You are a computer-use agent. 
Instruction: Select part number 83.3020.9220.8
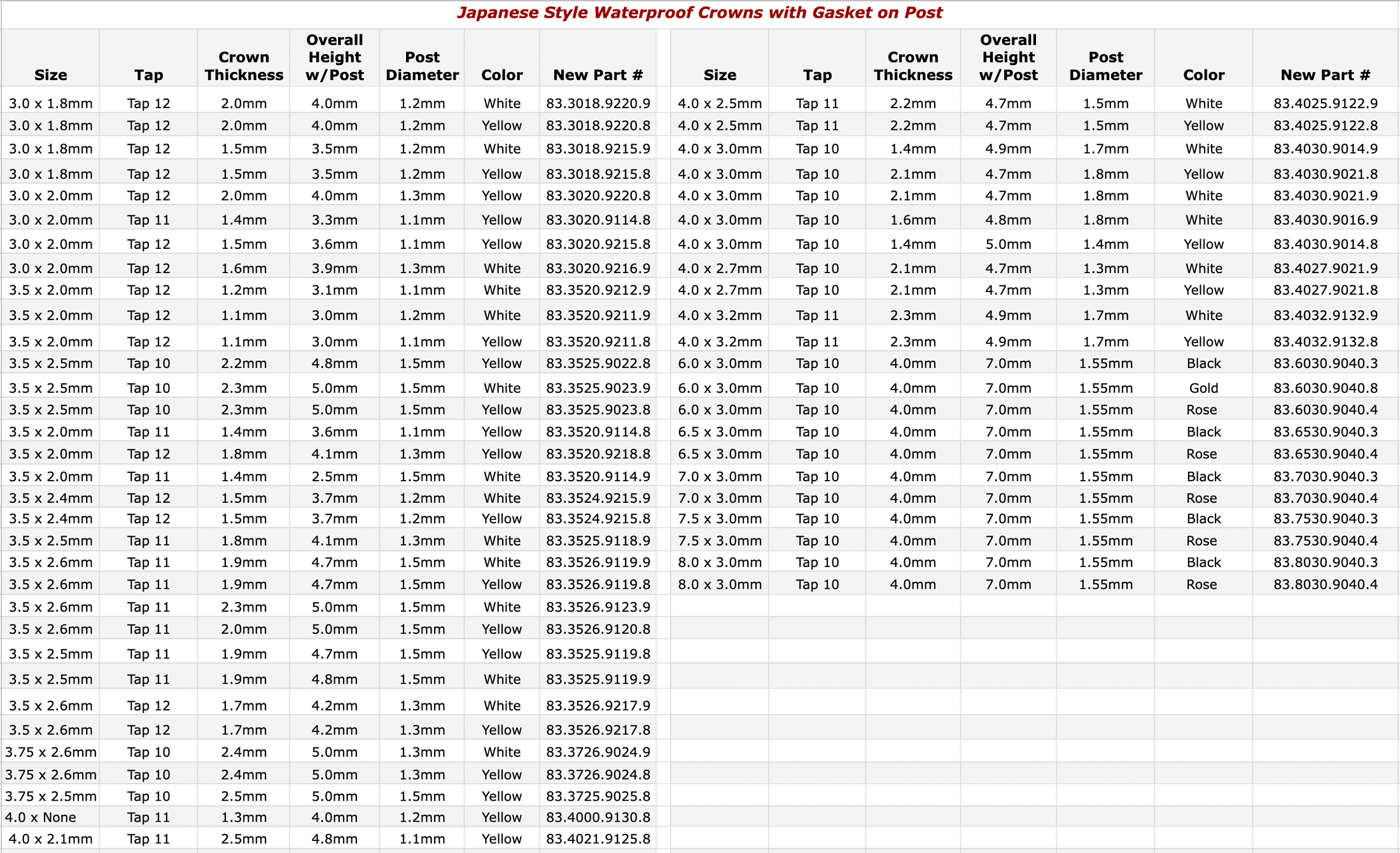[598, 195]
